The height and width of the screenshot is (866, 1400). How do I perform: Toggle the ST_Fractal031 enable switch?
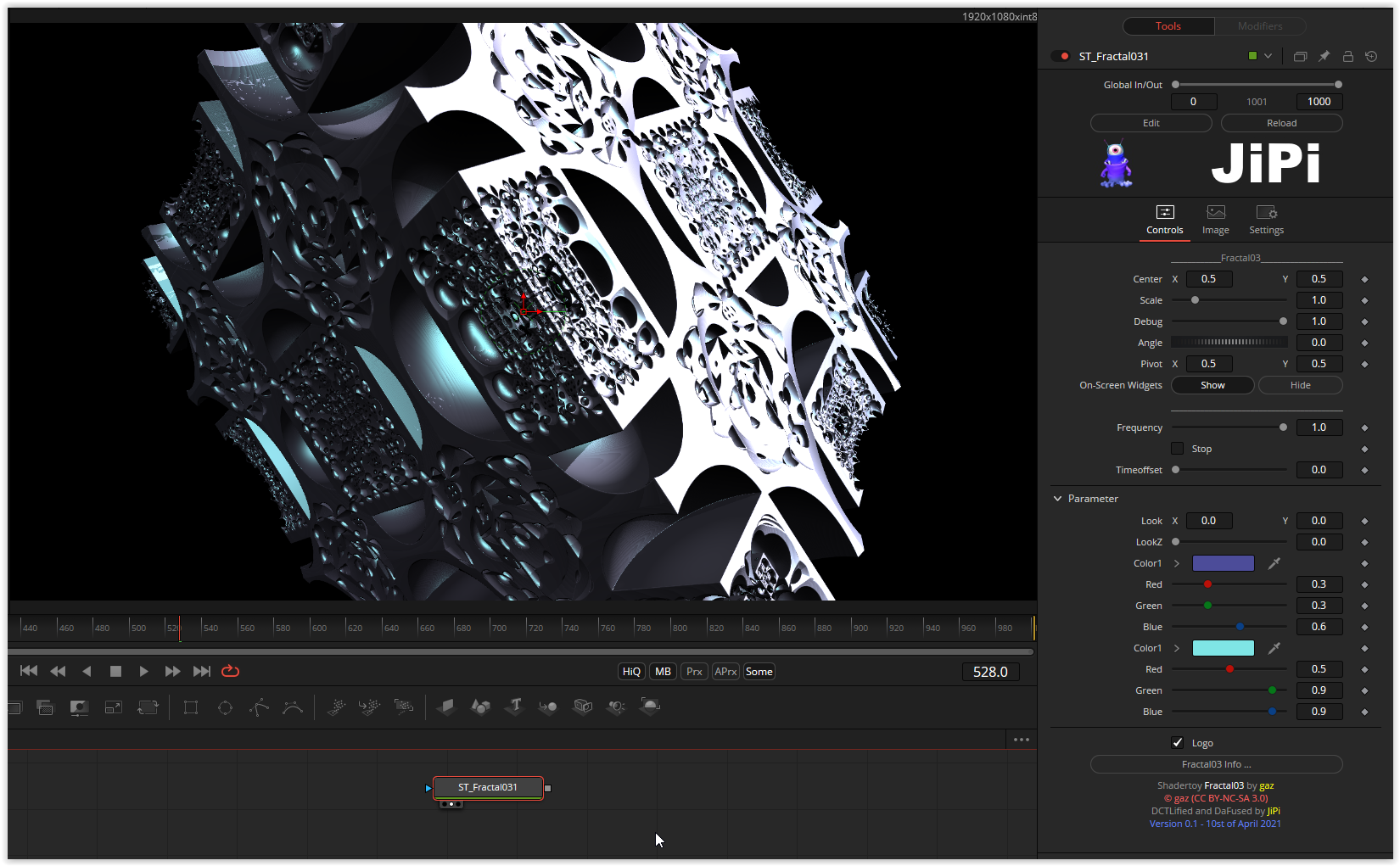tap(1061, 56)
